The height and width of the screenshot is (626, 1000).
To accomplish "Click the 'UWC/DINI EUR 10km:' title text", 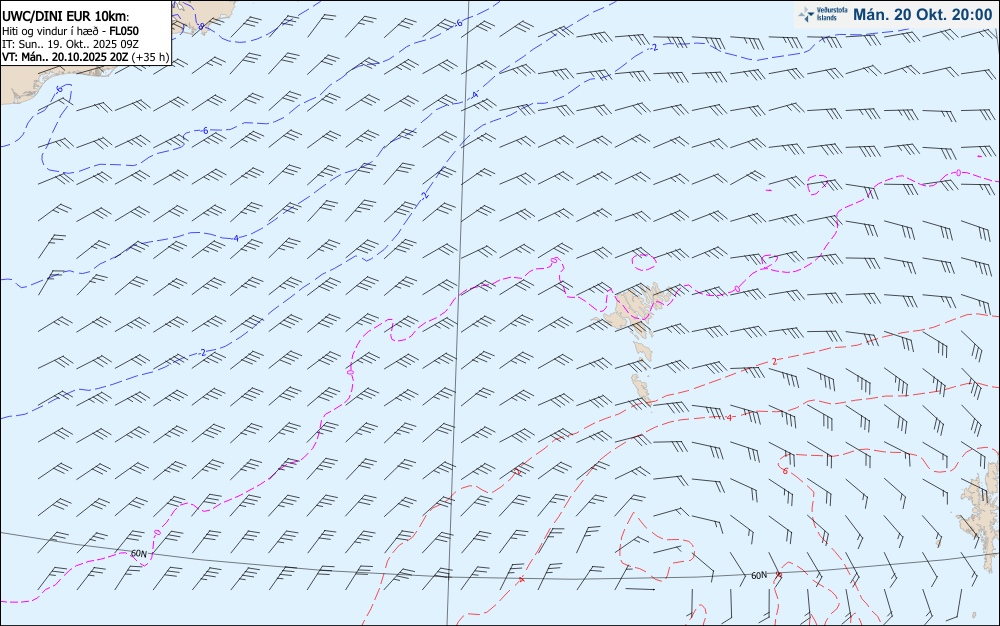I will [x=66, y=17].
